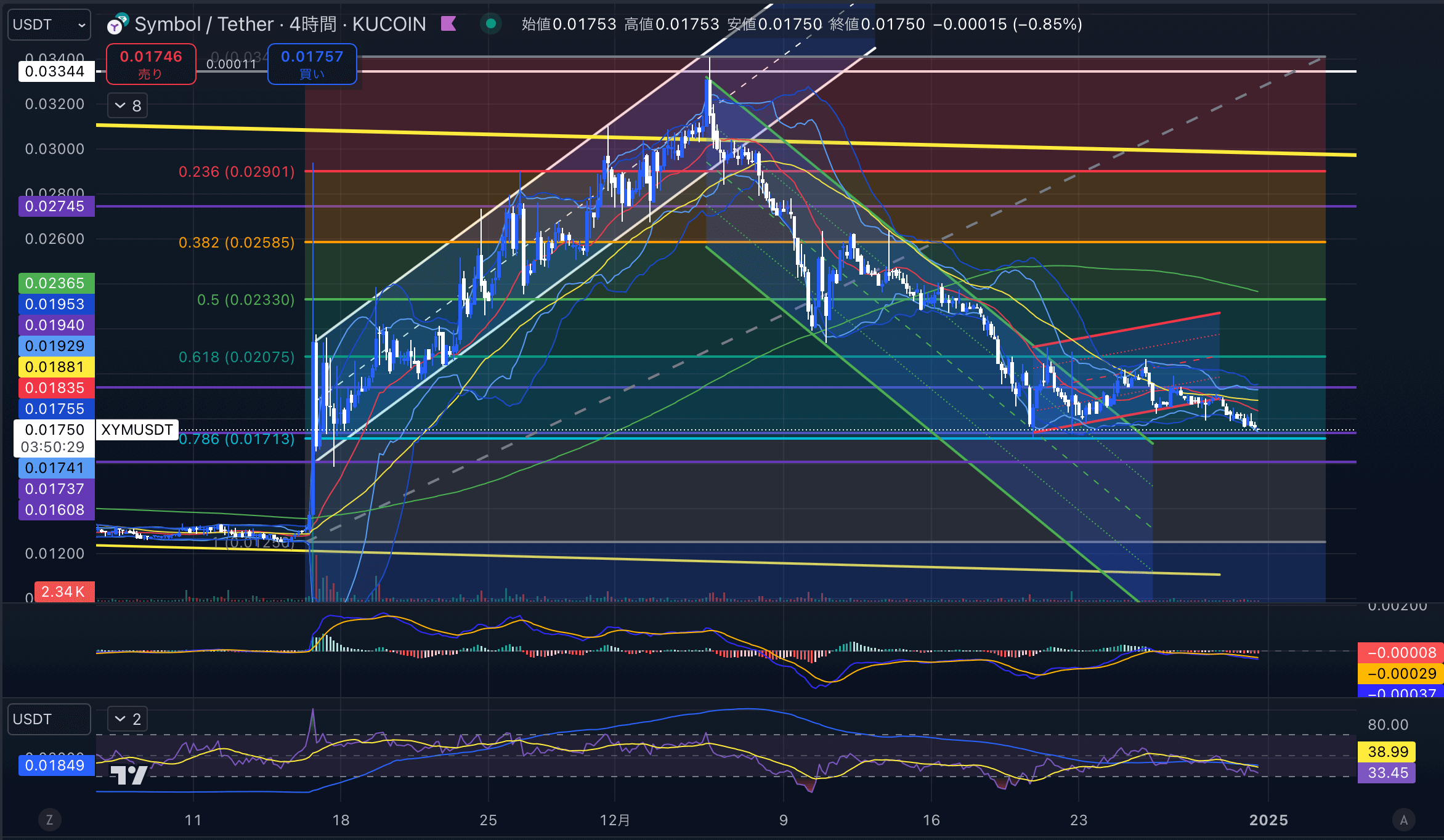Select the 0.5 (0.02330) Fibonacci level label
The height and width of the screenshot is (840, 1444).
[x=246, y=300]
